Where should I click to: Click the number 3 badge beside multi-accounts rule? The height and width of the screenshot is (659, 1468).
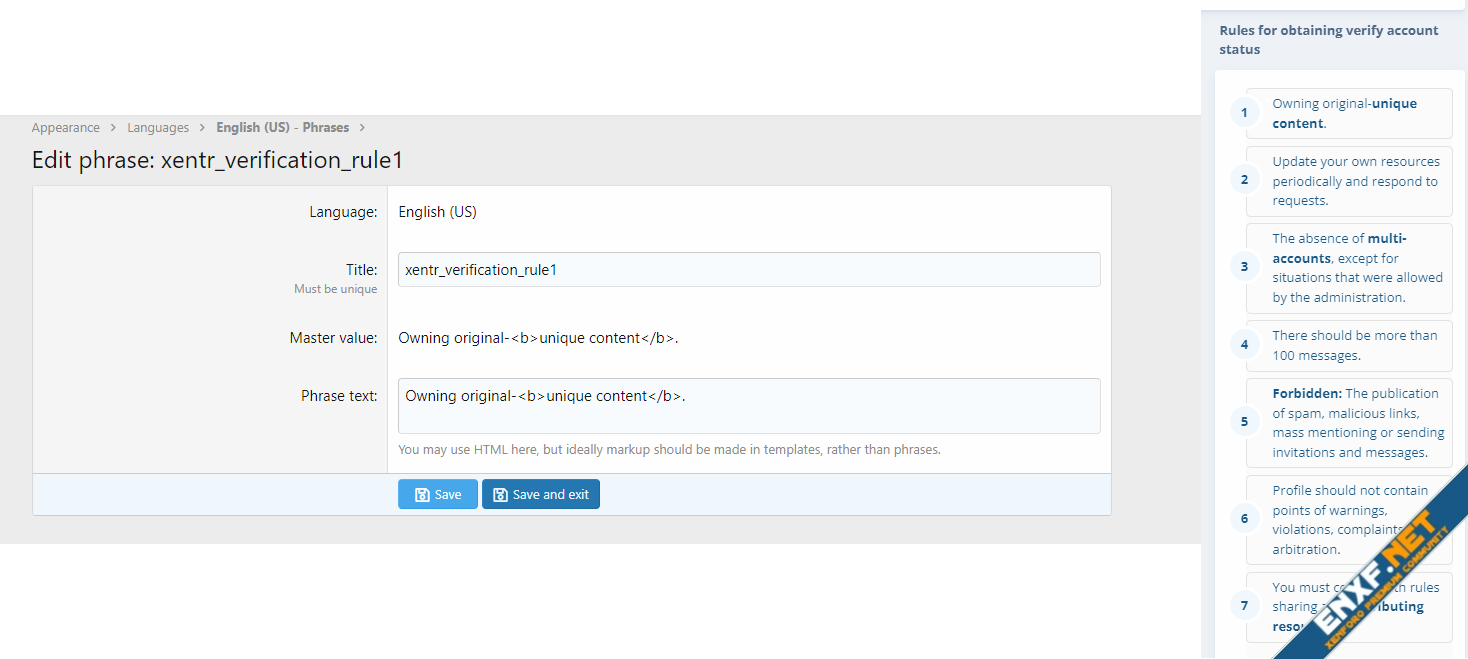[x=1244, y=267]
